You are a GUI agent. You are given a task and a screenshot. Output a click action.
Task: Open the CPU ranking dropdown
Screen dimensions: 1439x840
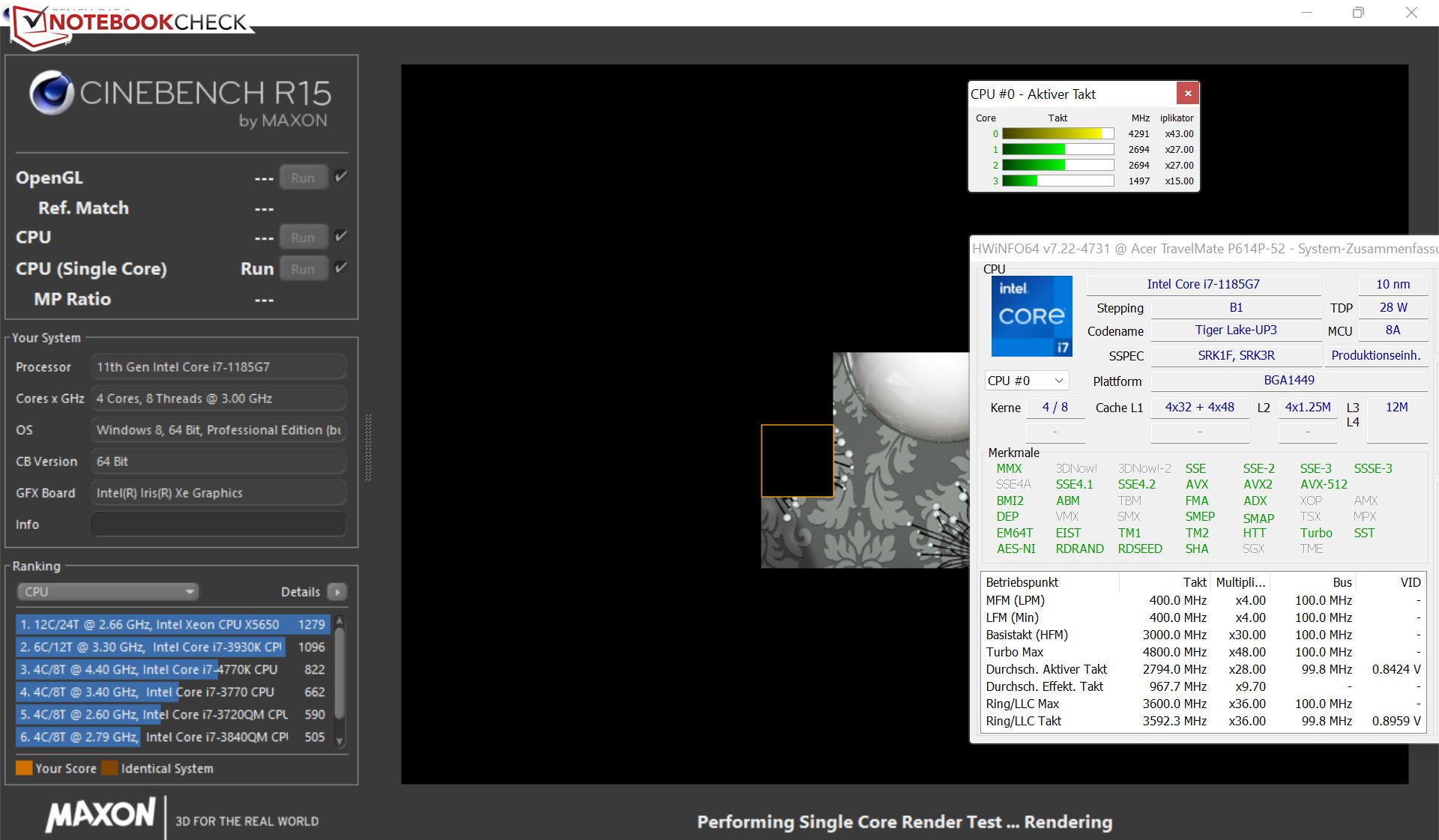(107, 592)
